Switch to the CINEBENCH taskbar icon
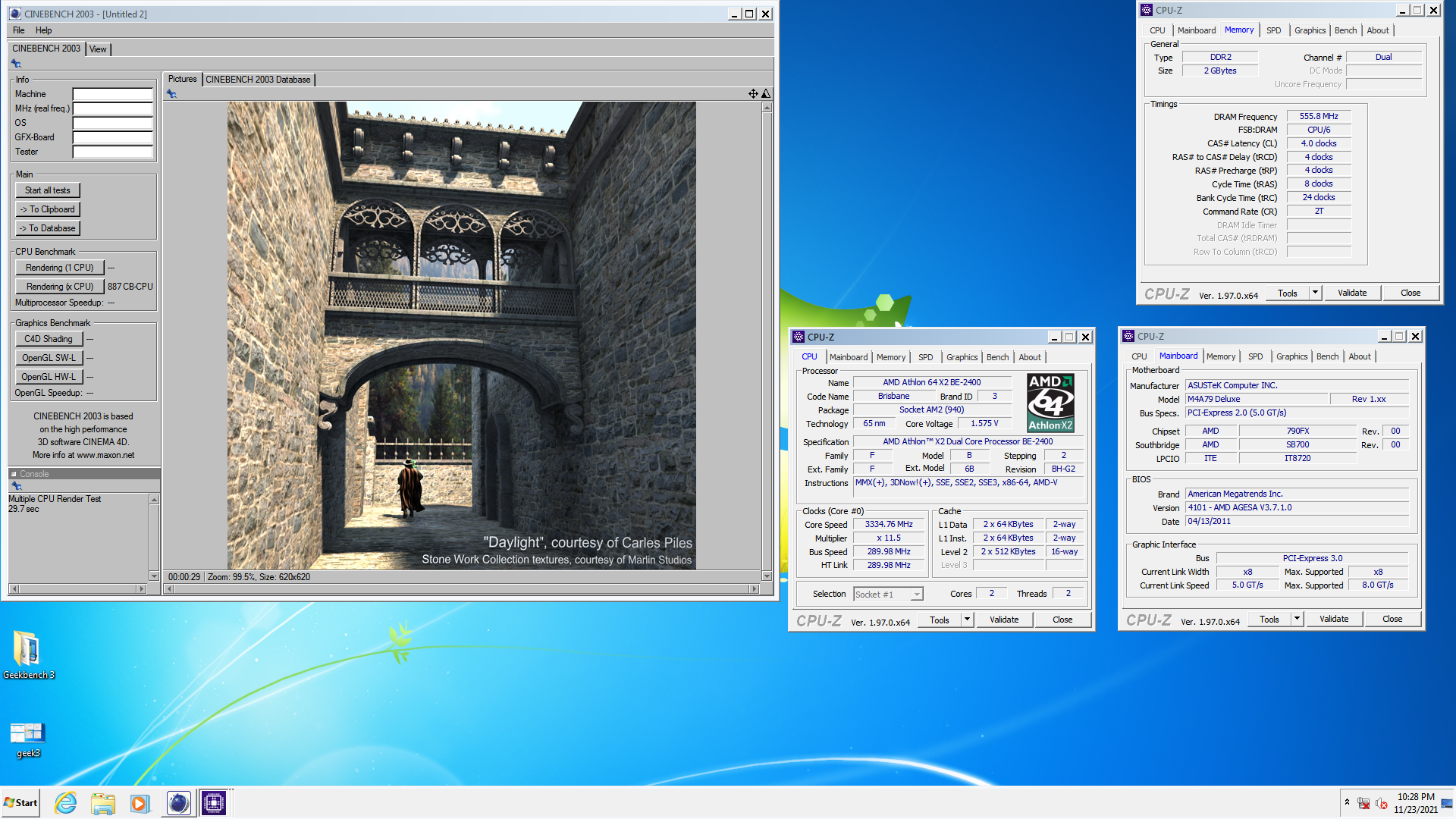1456x819 pixels. (x=178, y=803)
